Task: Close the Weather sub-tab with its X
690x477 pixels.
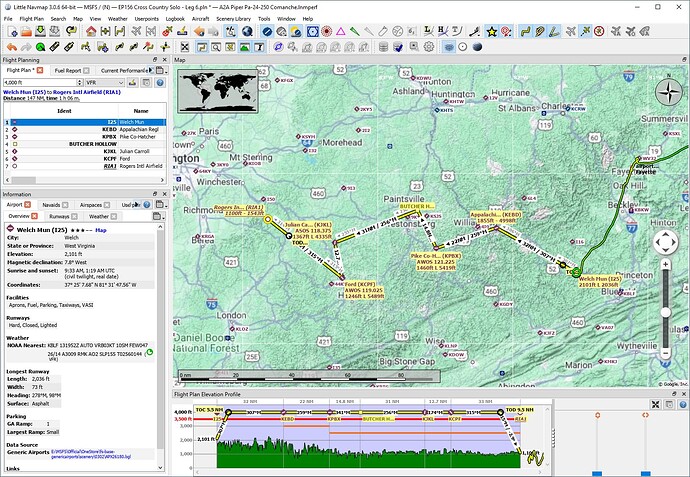Action: pyautogui.click(x=114, y=216)
